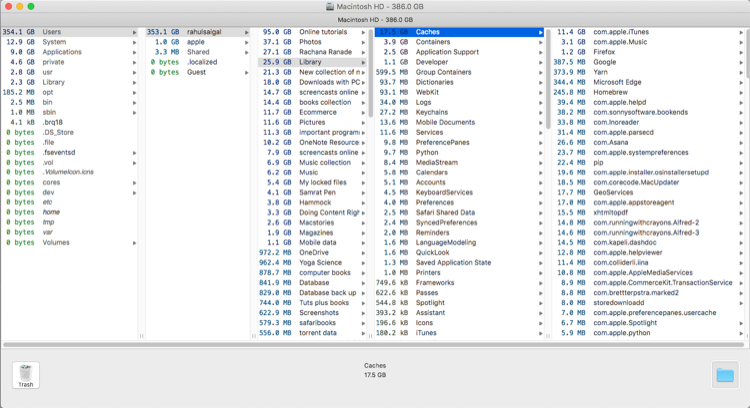Select the Google cache folder
Screen dimensions: 750x408
coord(649,62)
